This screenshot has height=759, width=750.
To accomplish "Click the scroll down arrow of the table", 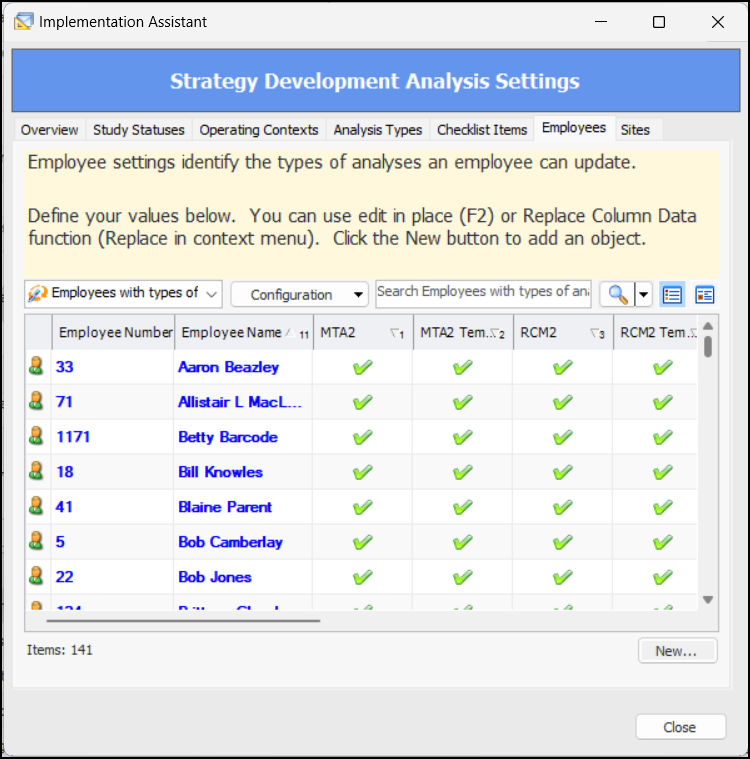I will coord(708,600).
